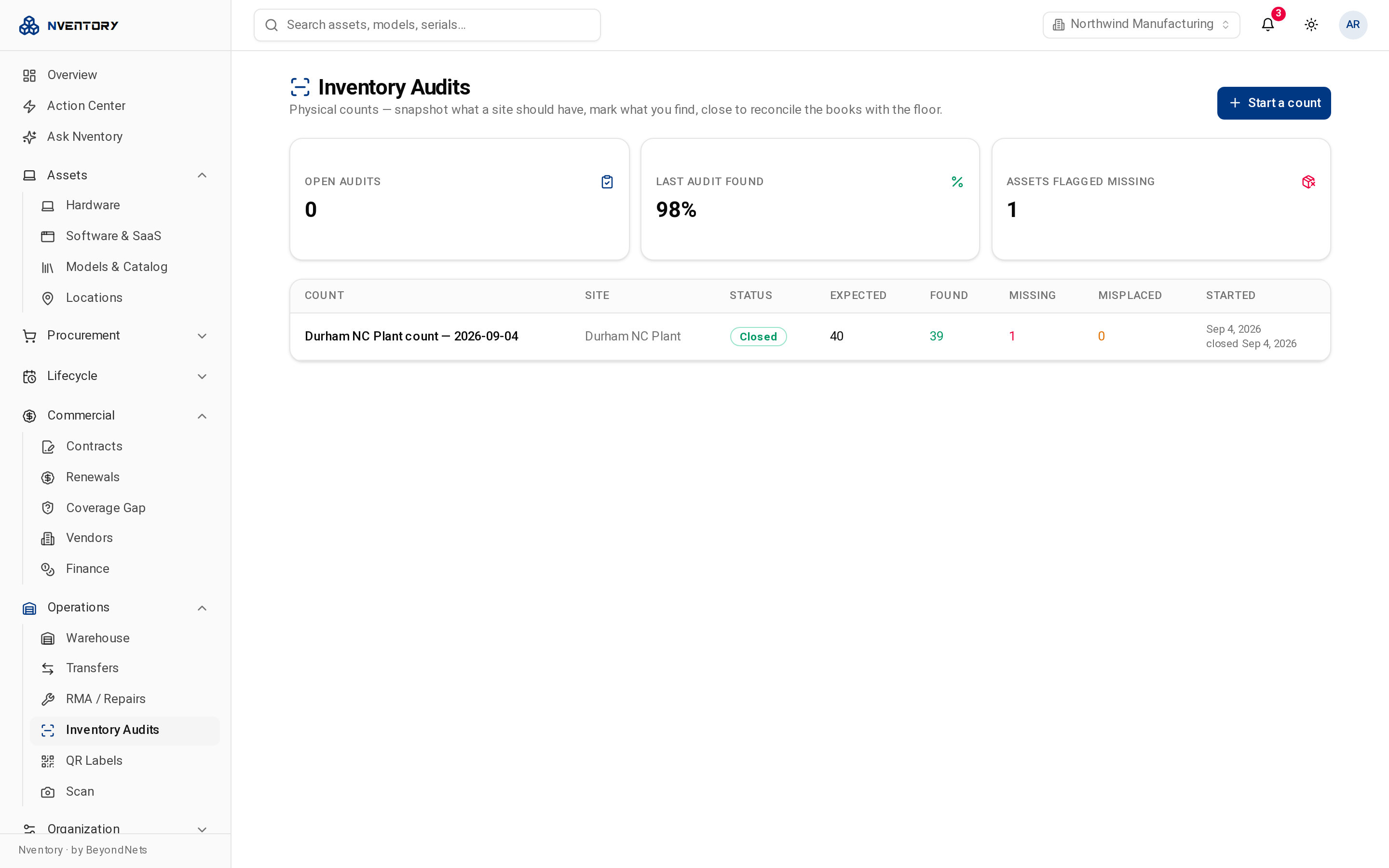Open the notifications bell
This screenshot has height=868, width=1389.
pyautogui.click(x=1268, y=25)
